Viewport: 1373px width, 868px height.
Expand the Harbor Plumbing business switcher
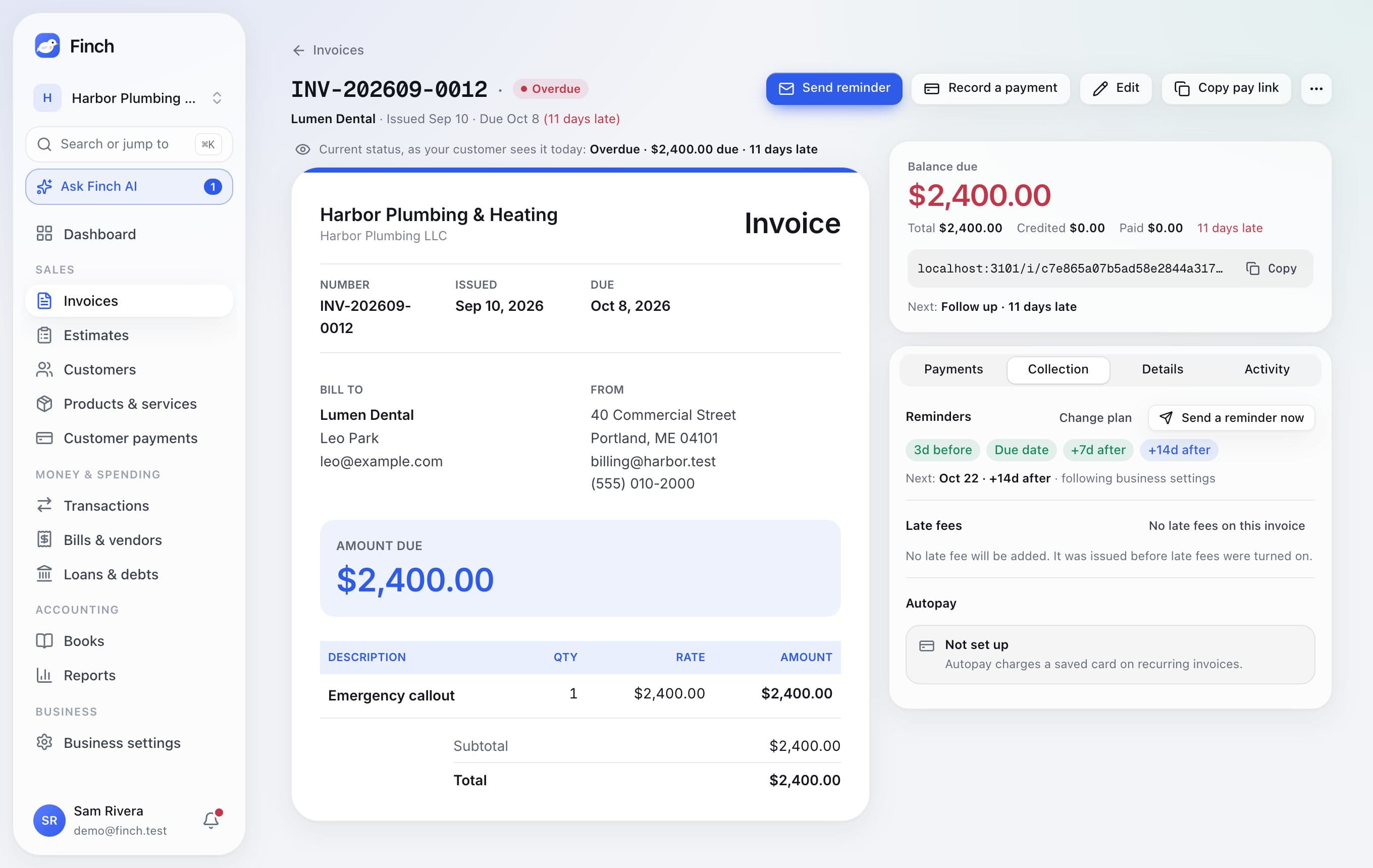[129, 98]
